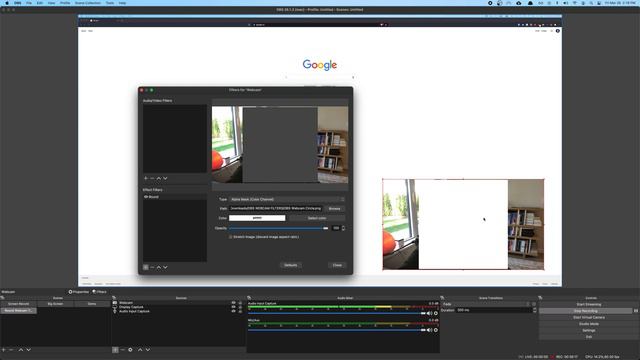Click the white Color swatch field
The image size is (640, 360).
[x=257, y=218]
